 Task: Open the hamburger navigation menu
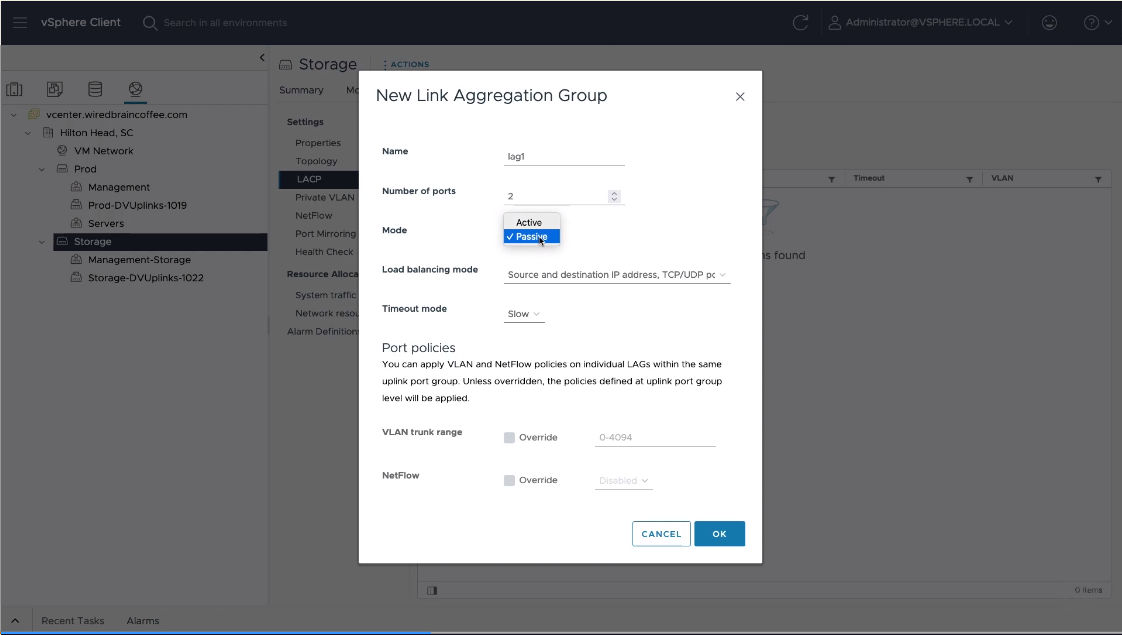(20, 22)
